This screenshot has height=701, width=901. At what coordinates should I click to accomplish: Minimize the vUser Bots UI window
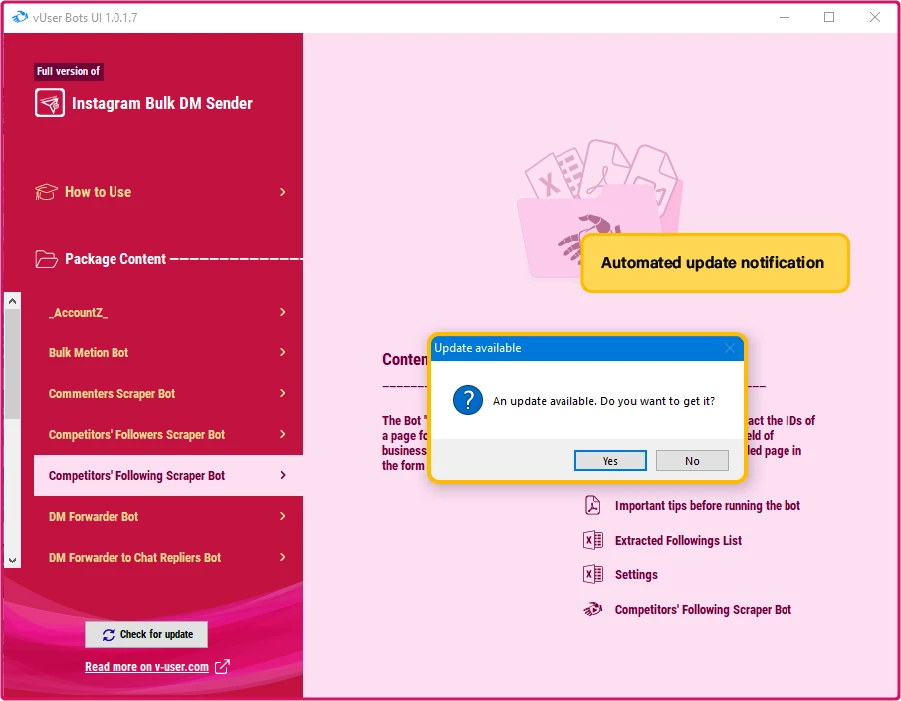[x=784, y=17]
